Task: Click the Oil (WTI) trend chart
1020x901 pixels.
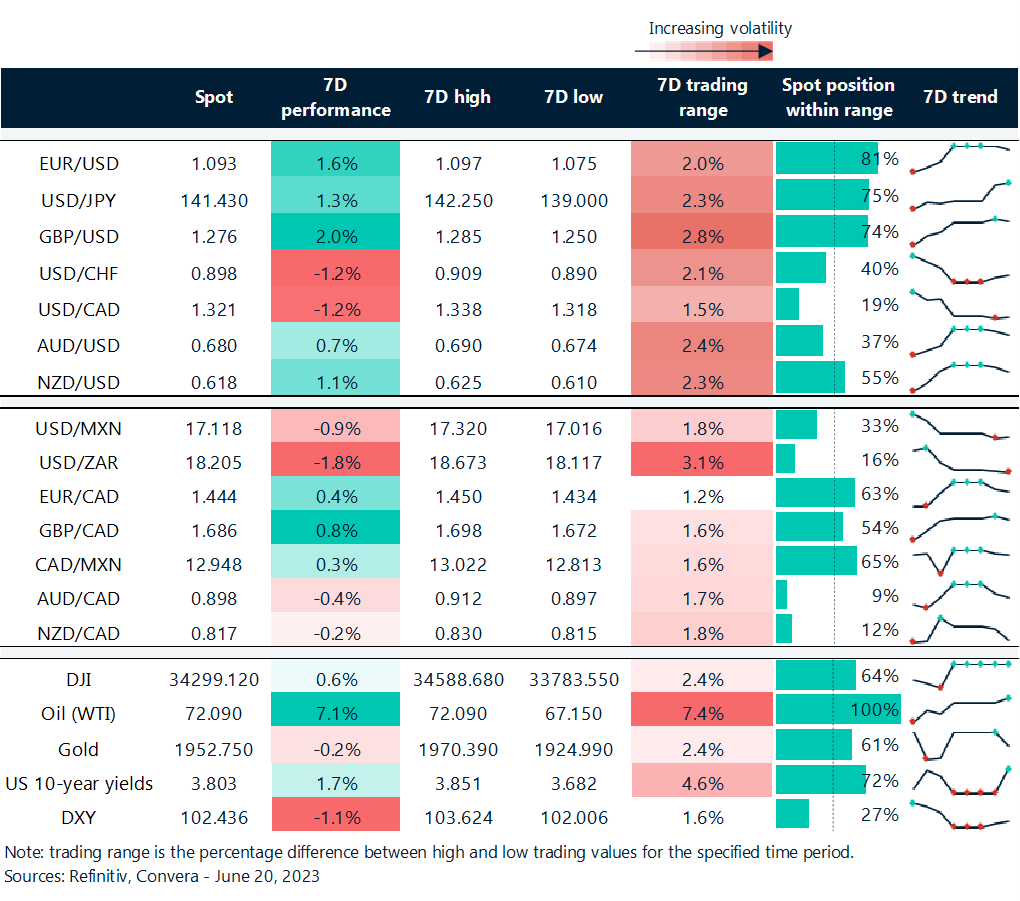Action: (x=960, y=710)
